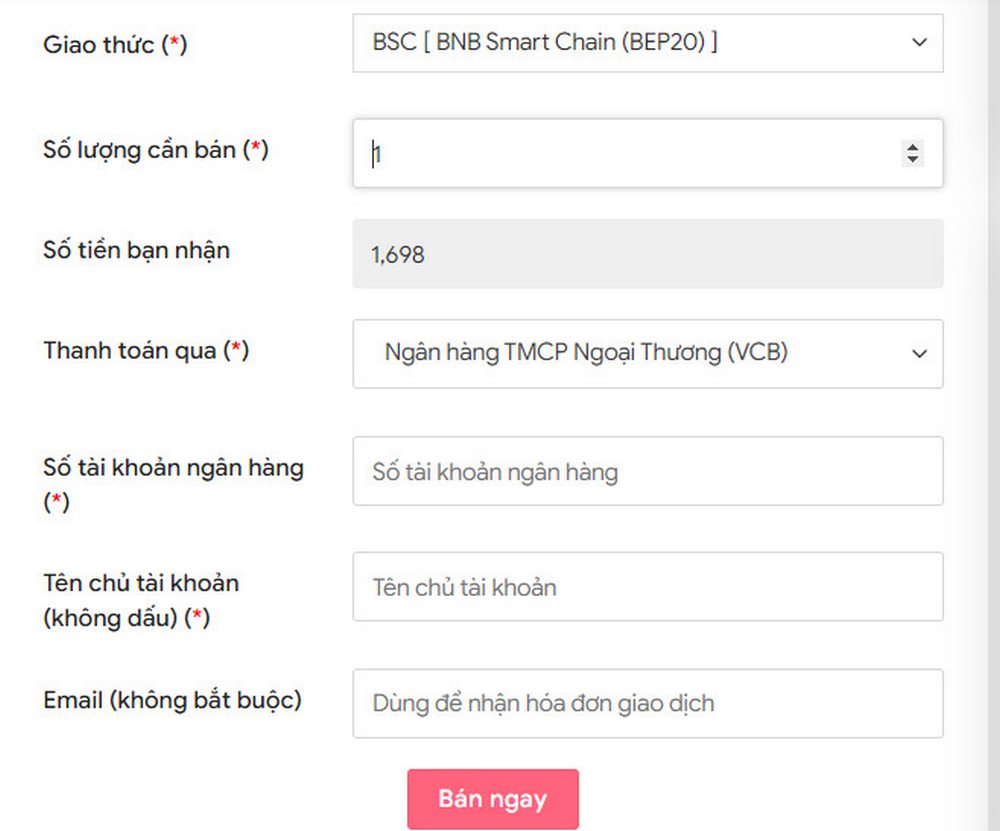Click the Số tài khoản ngân hàng label
The image size is (1000, 831).
[173, 467]
